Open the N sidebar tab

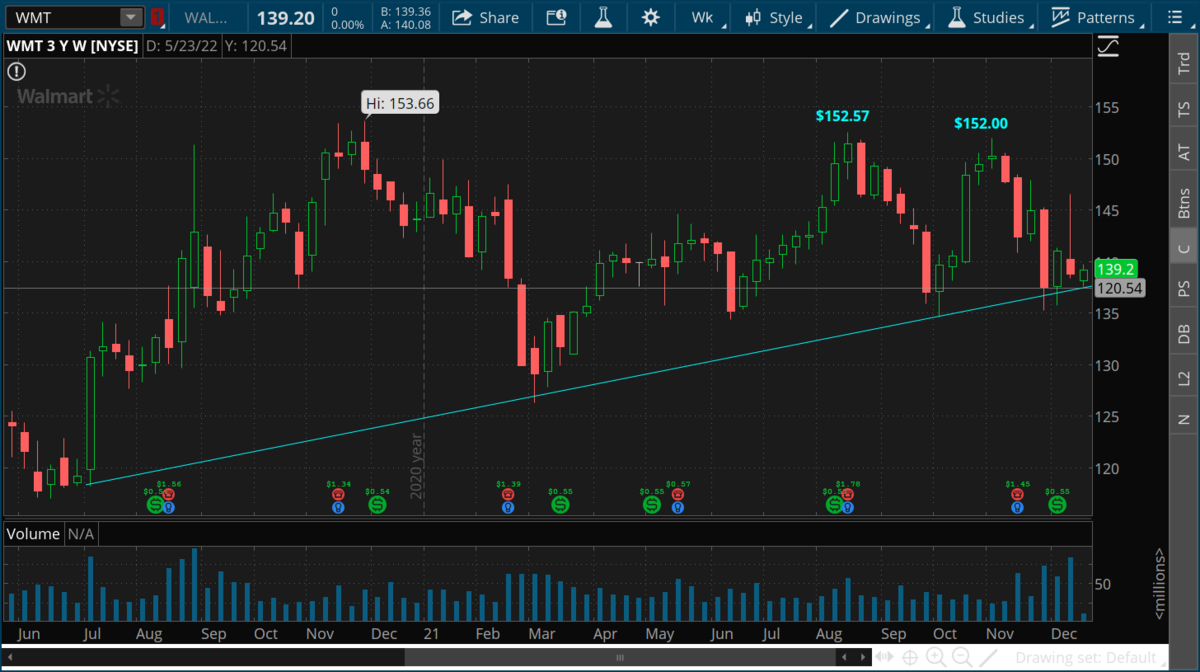click(1184, 419)
